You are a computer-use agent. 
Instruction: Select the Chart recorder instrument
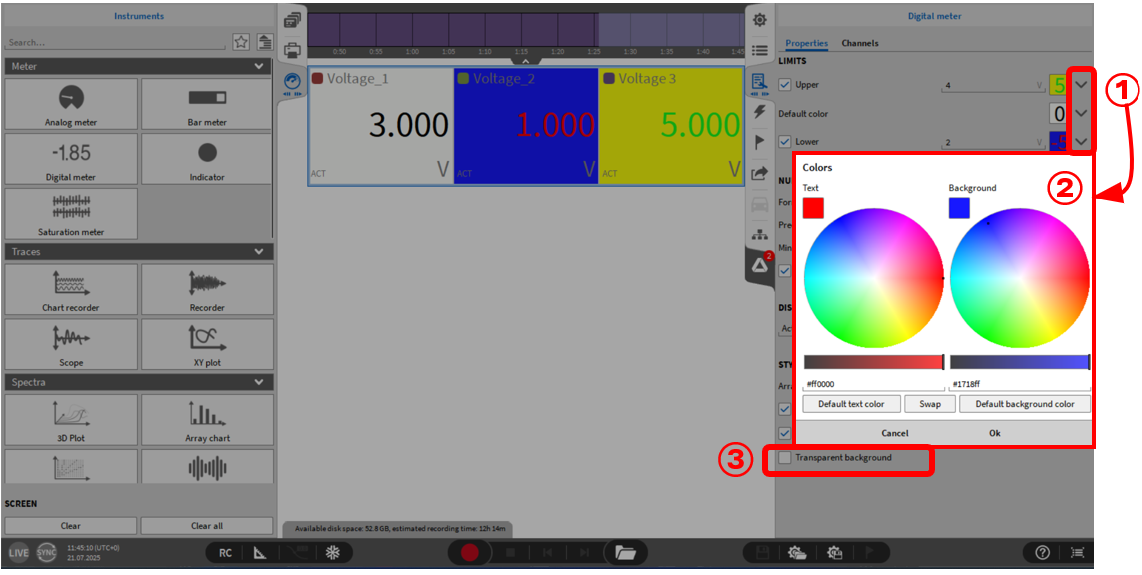71,288
